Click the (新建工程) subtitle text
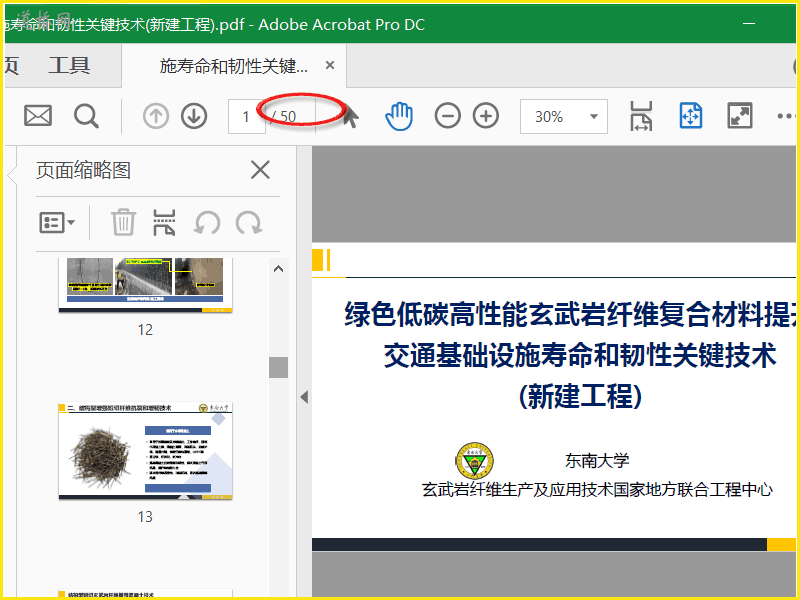The image size is (800, 600). point(580,396)
